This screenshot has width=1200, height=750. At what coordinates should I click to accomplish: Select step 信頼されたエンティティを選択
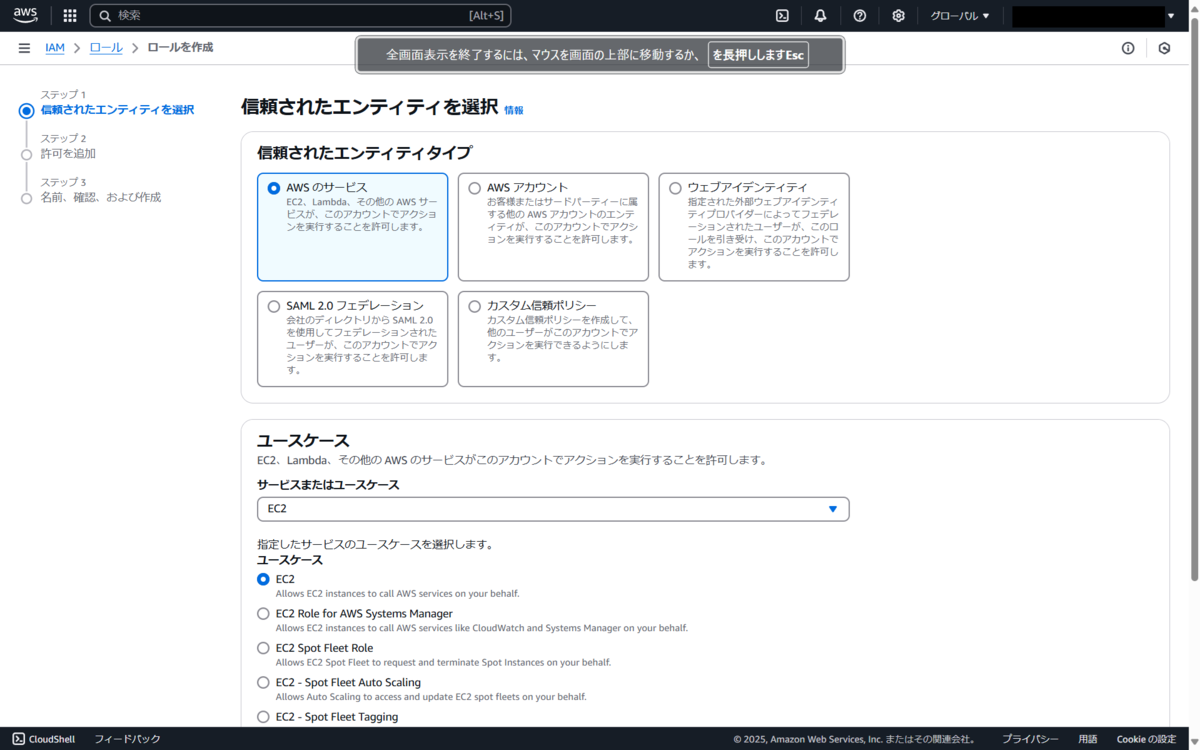[x=117, y=110]
